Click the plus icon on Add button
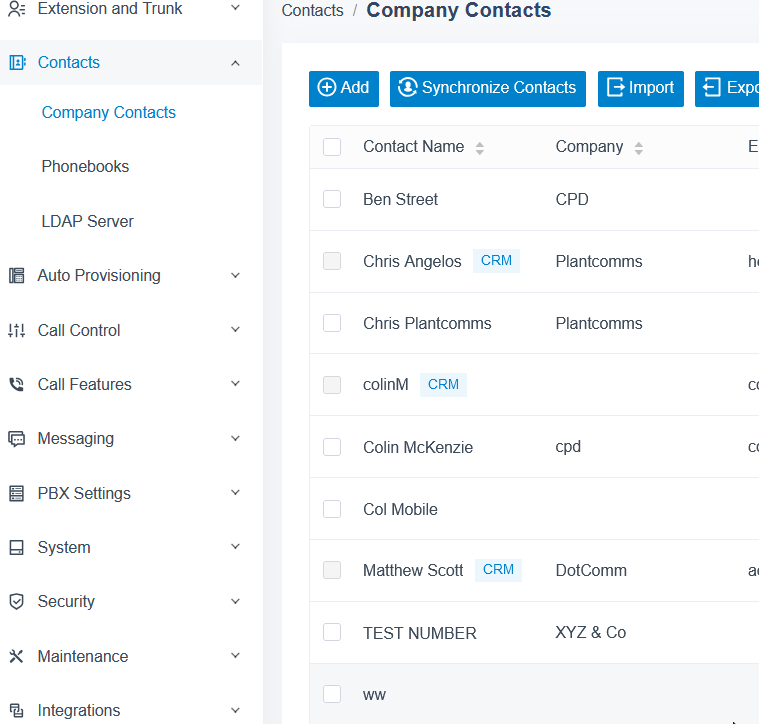 327,88
